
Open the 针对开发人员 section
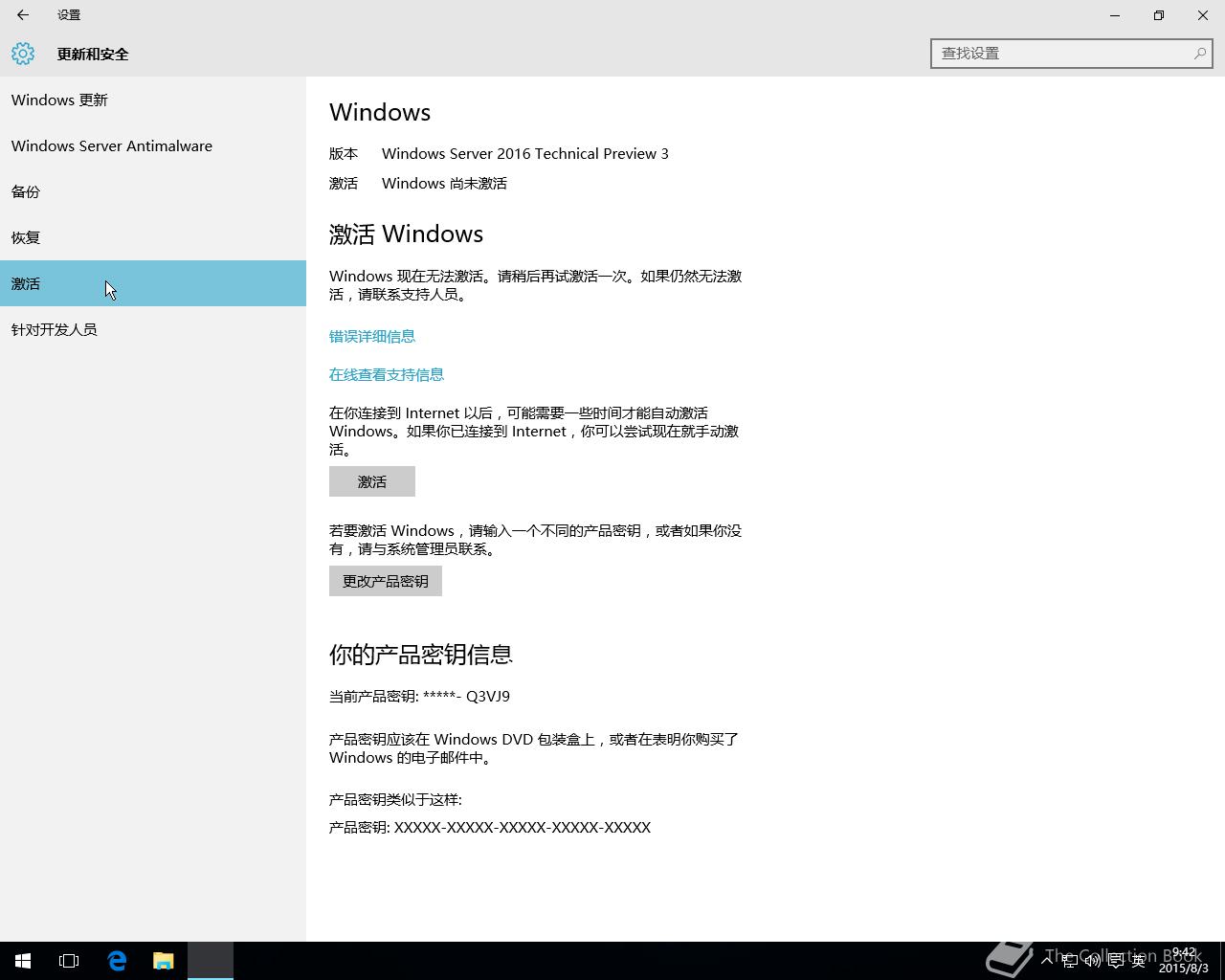[x=153, y=329]
